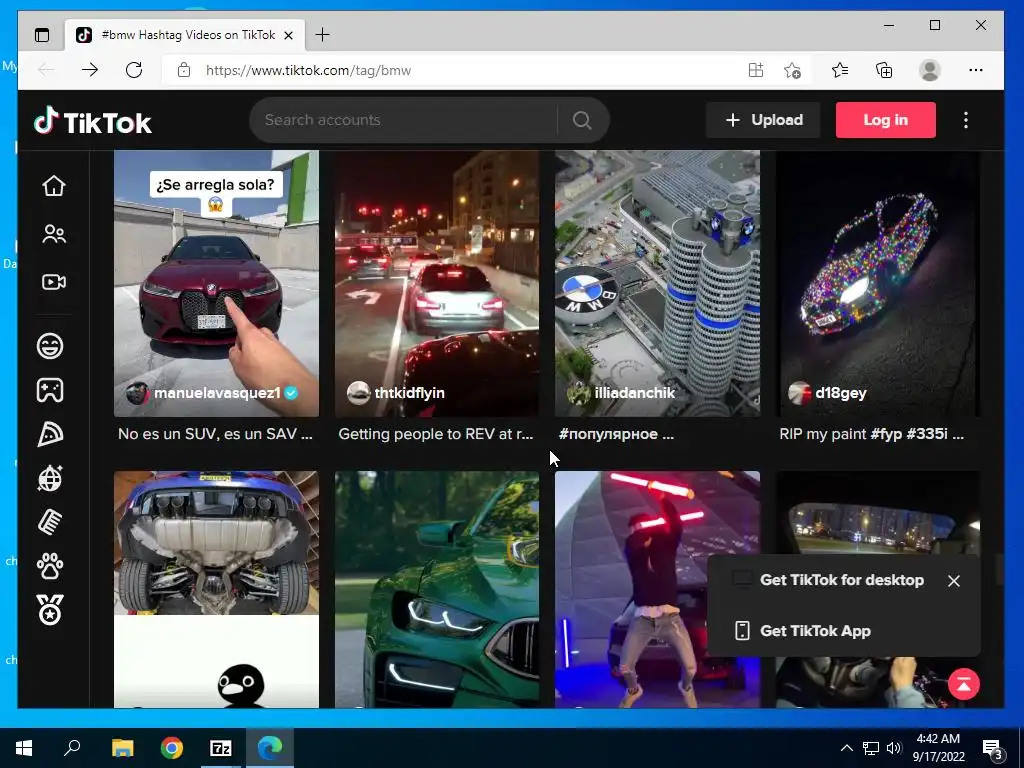Close the #bmw Hashtag Videos tab
1024x768 pixels.
coord(289,35)
